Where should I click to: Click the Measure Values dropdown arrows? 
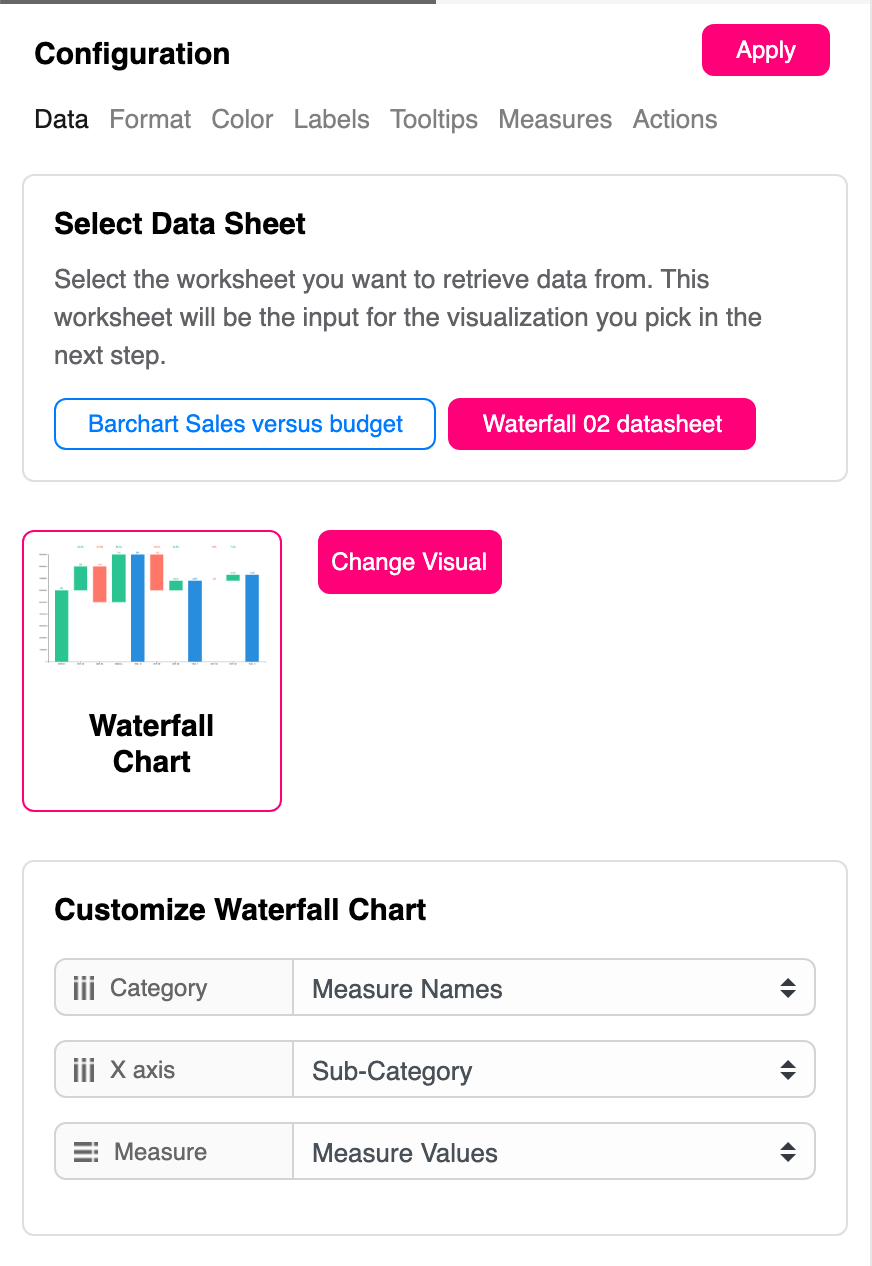pos(788,1153)
